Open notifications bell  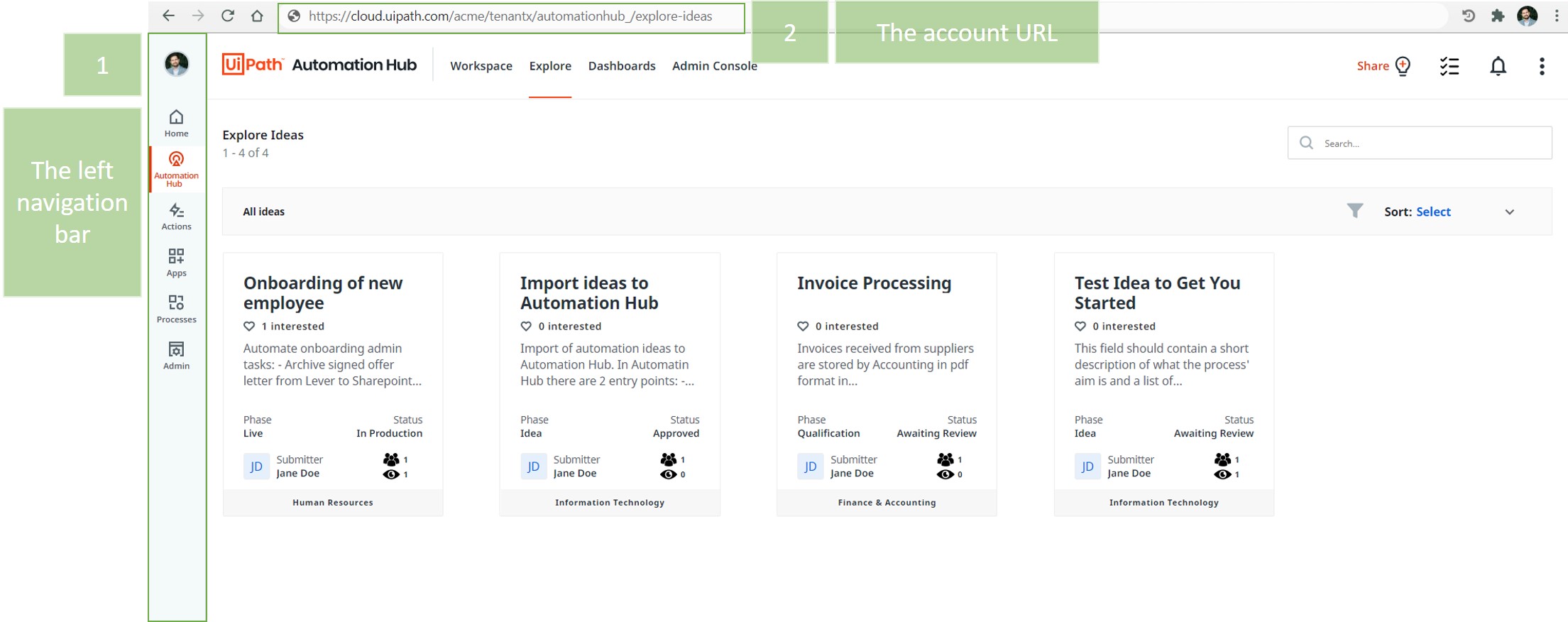pos(1498,66)
